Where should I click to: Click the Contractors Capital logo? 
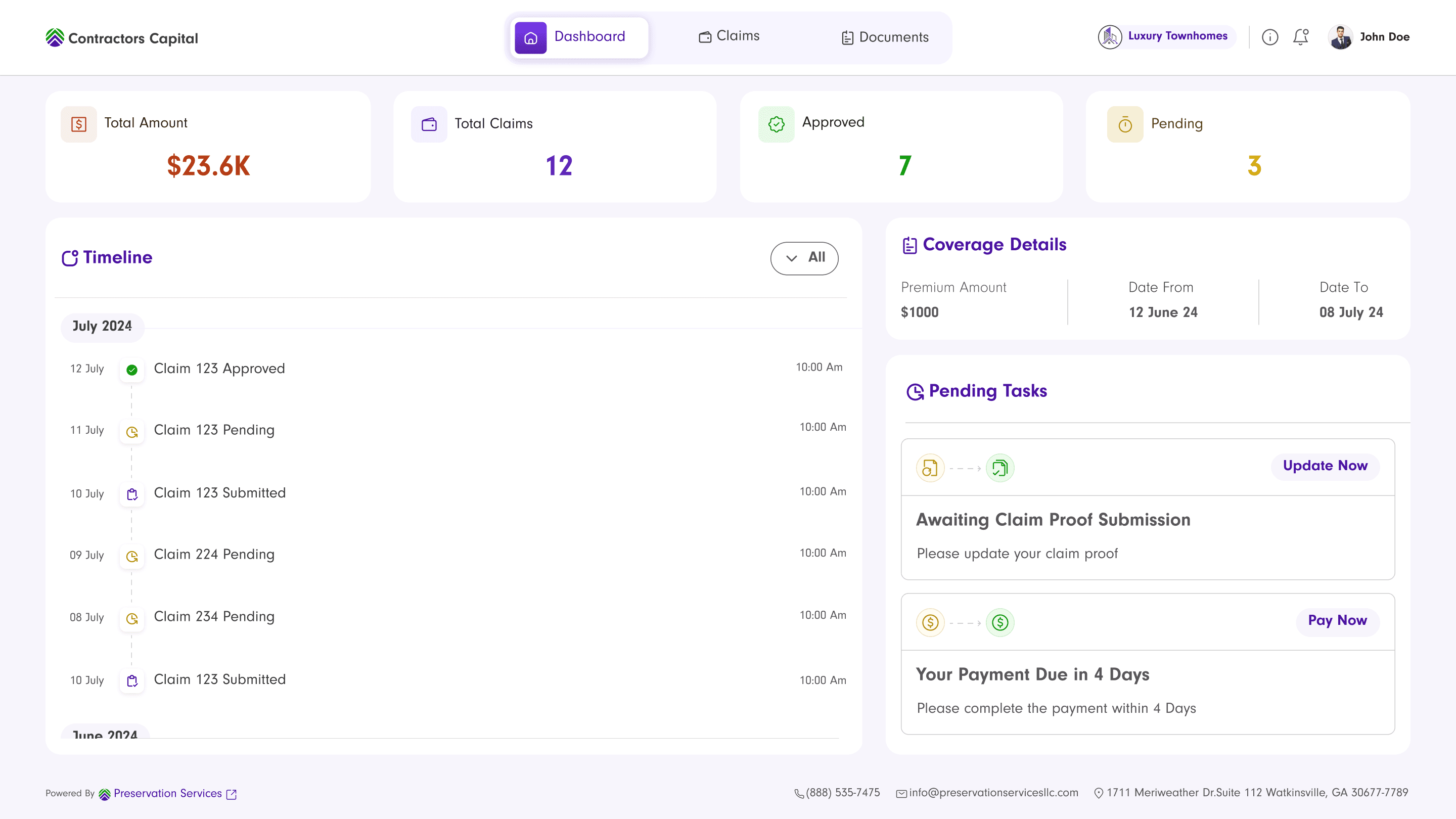pyautogui.click(x=122, y=37)
